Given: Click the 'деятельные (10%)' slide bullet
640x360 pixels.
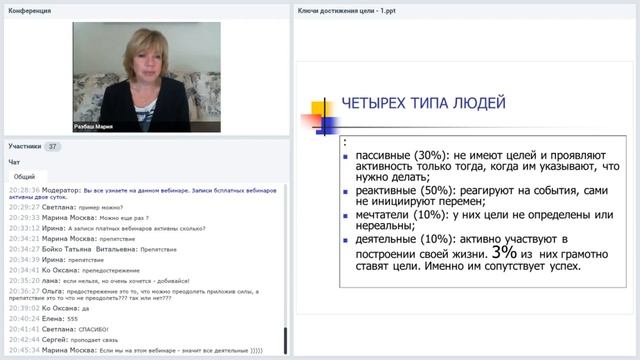Looking at the screenshot, I should (482, 252).
